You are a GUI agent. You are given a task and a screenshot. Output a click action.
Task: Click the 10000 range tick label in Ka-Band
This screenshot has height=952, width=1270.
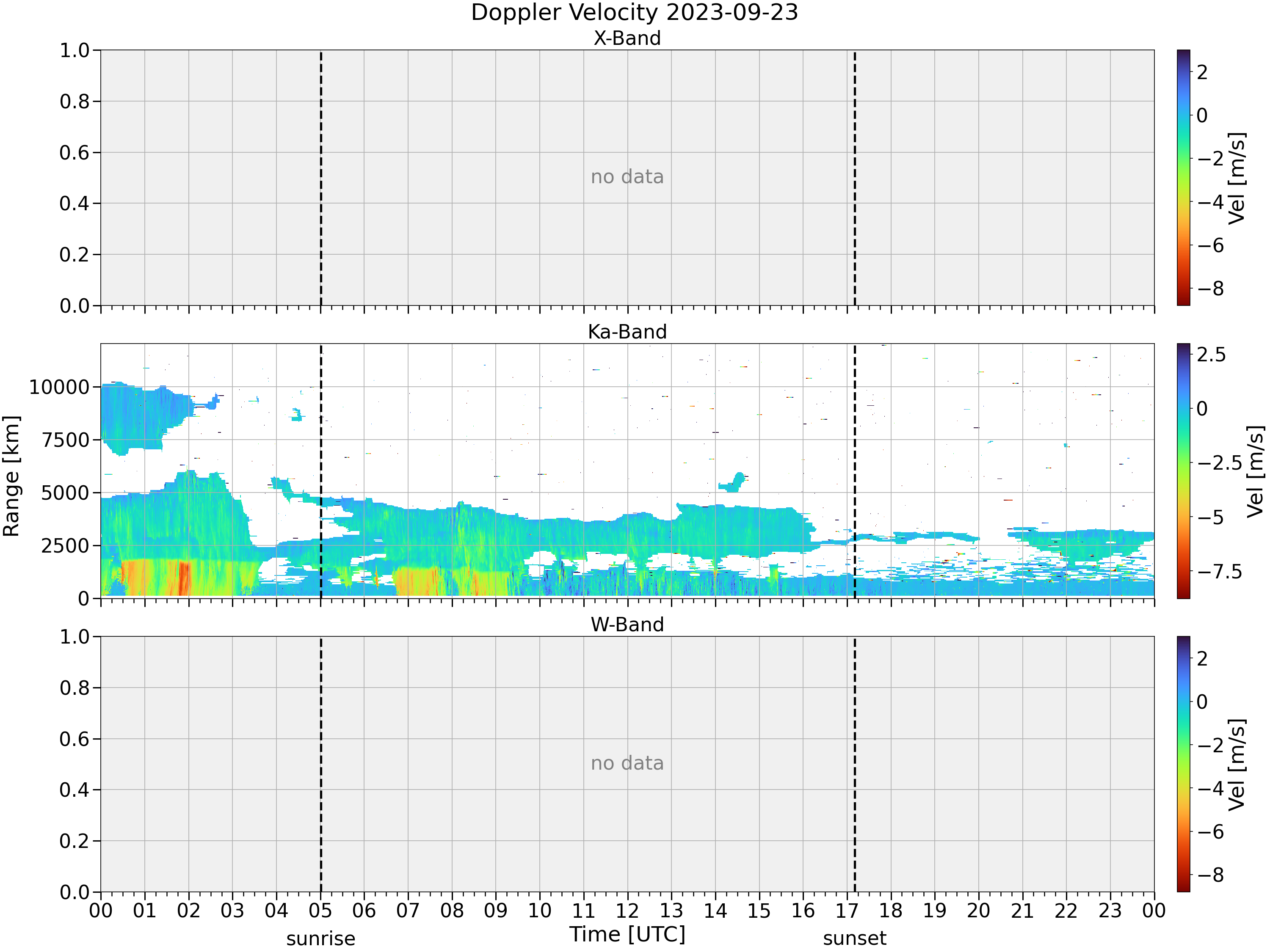tap(60, 387)
